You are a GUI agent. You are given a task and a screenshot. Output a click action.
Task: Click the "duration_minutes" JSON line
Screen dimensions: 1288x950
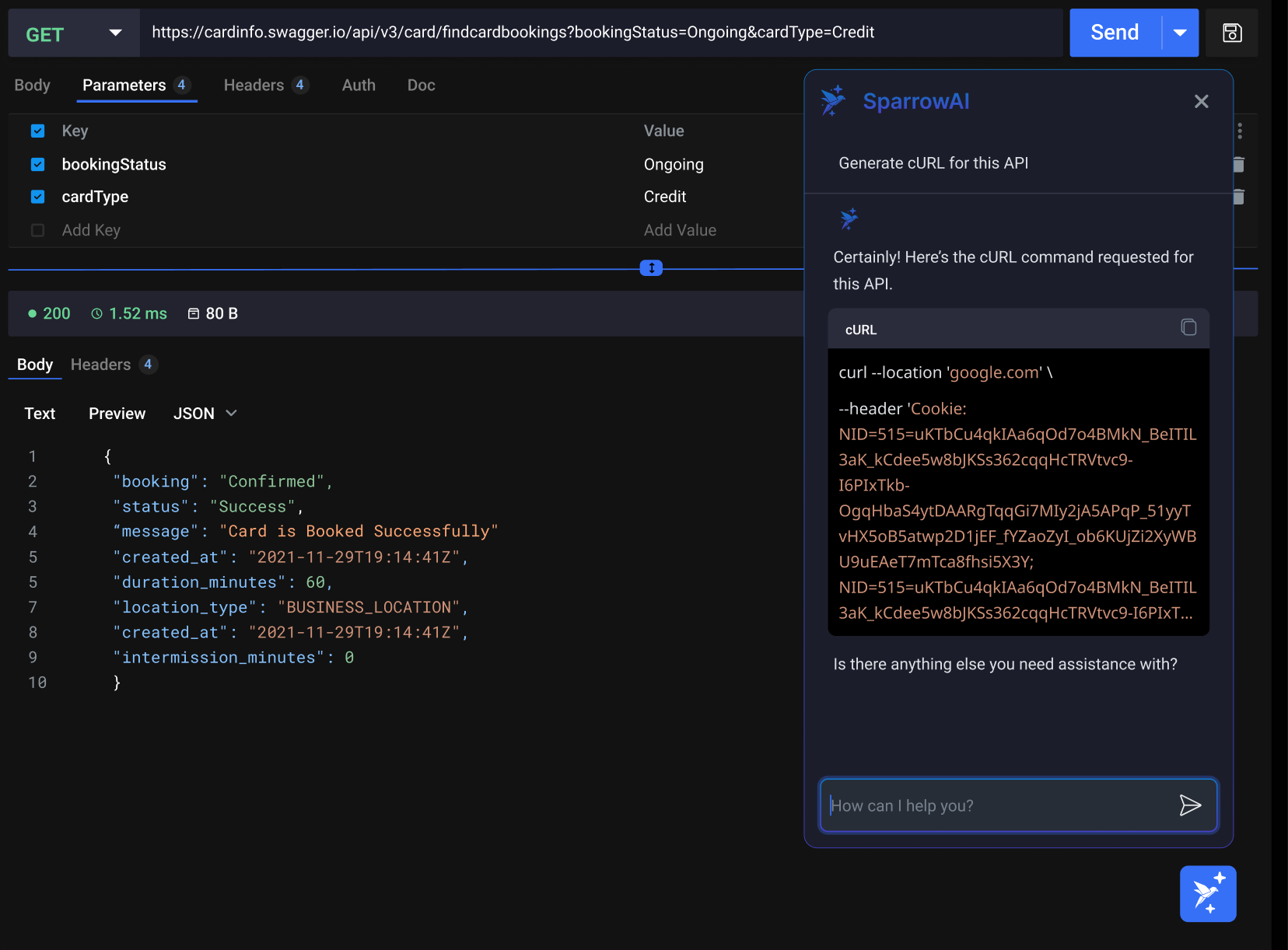click(223, 582)
